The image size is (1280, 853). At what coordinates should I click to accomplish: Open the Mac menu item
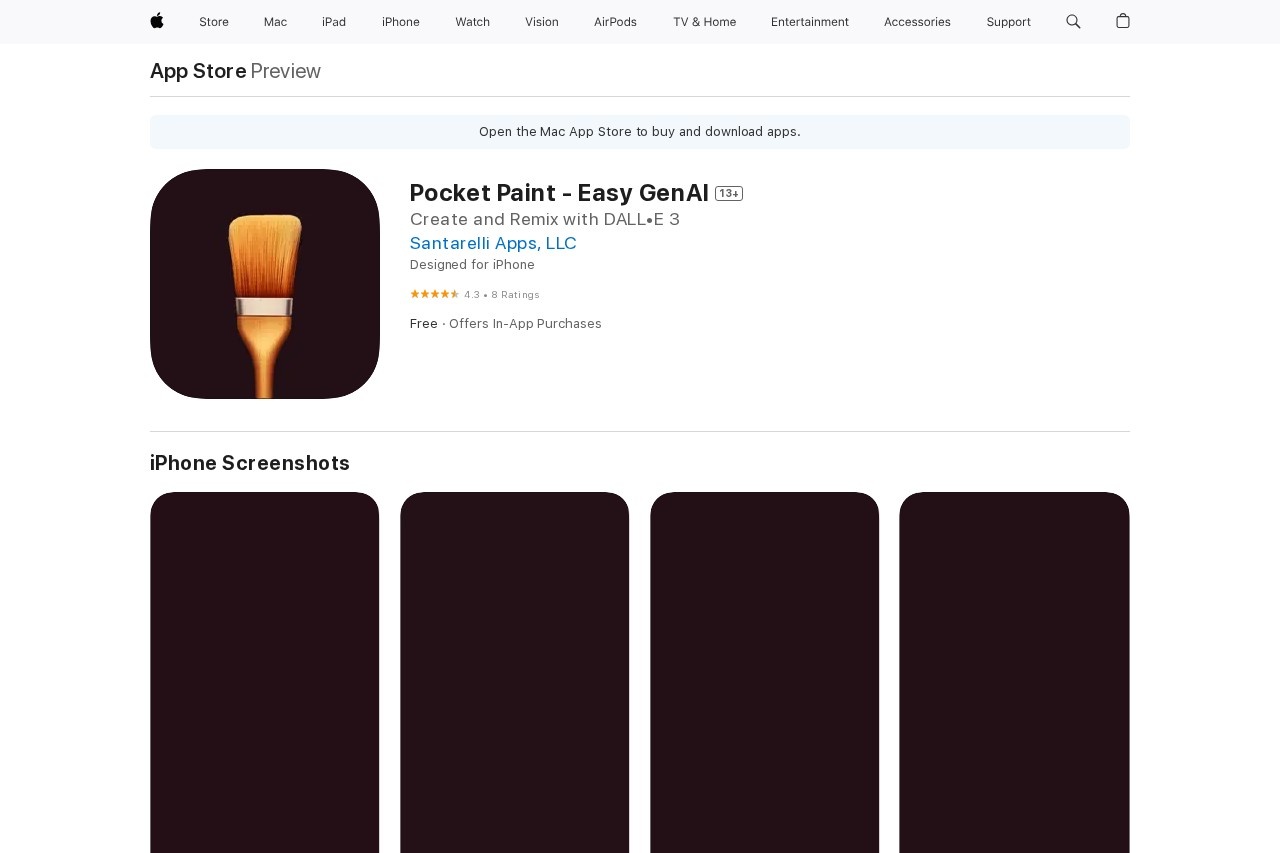point(275,22)
